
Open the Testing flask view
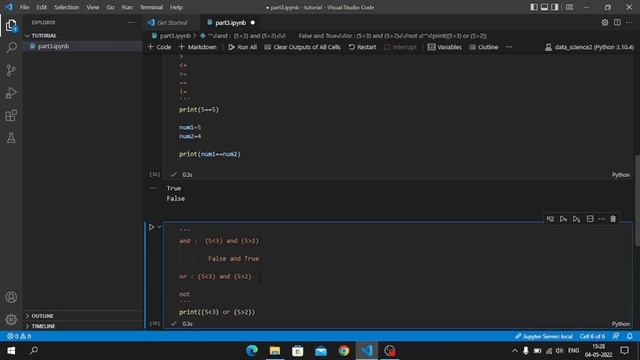(x=11, y=138)
